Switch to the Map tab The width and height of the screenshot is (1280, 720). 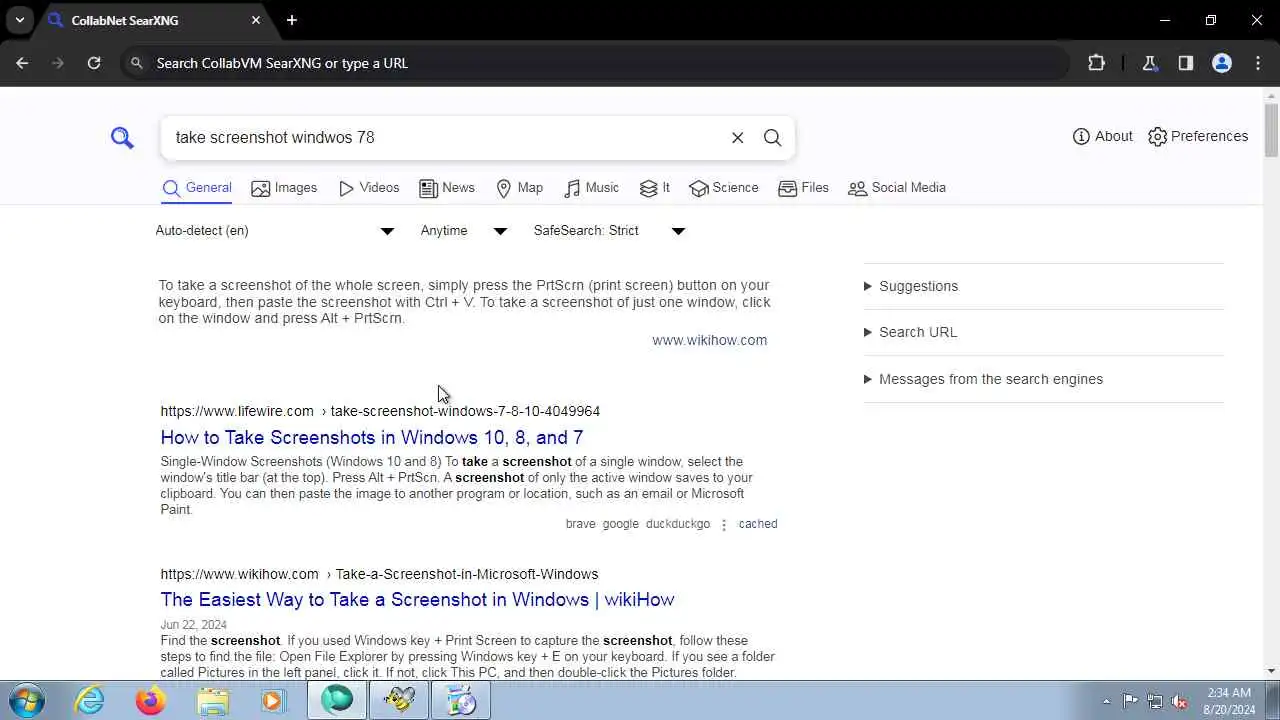pos(520,188)
